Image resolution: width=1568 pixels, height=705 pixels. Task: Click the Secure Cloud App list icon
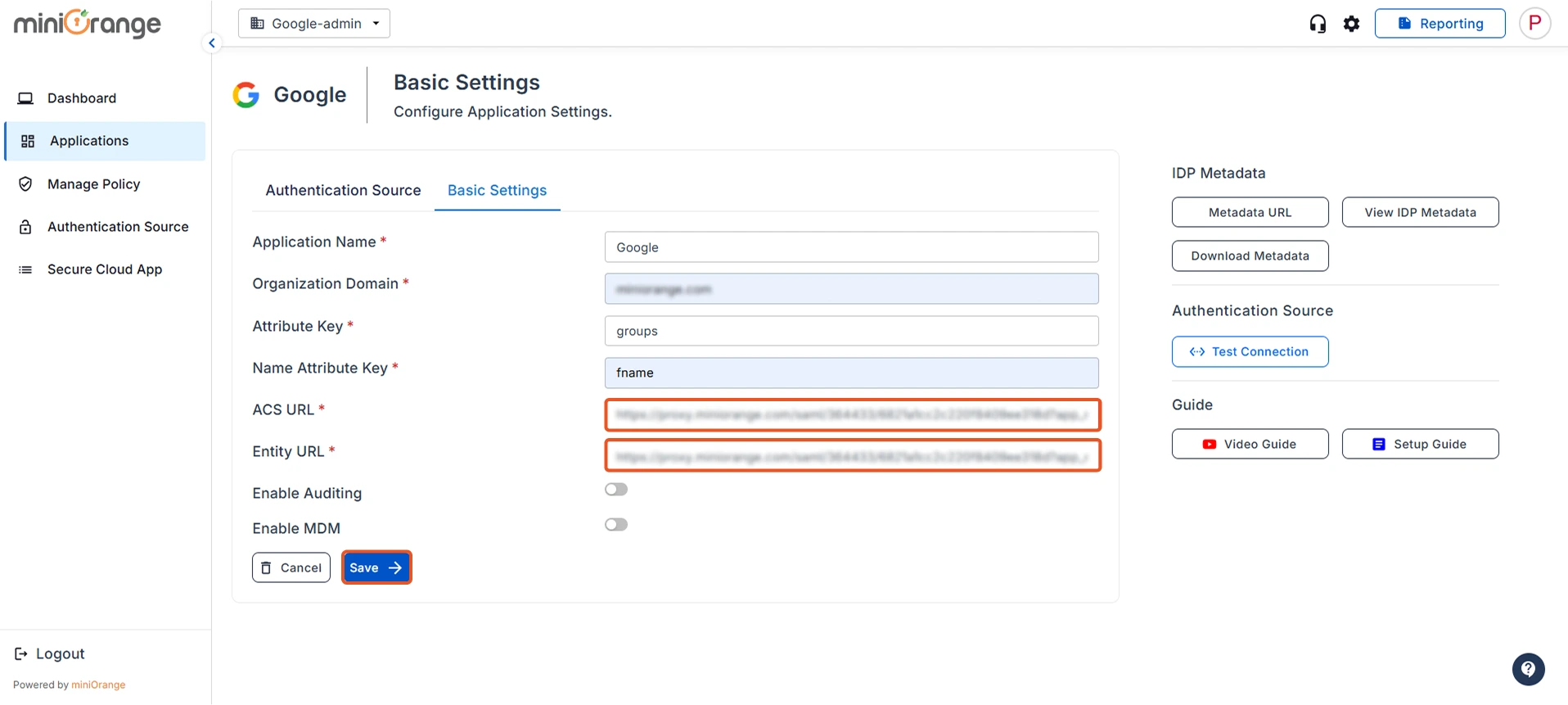25,269
